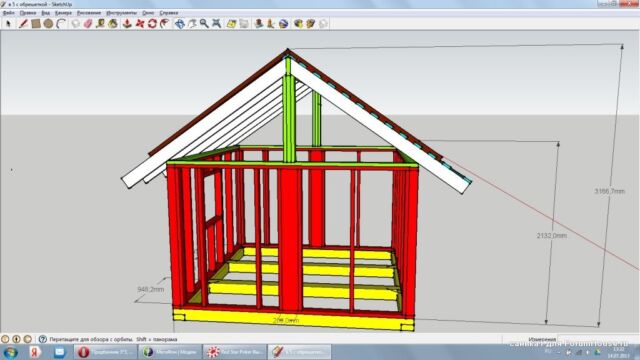This screenshot has width=640, height=360.
Task: Select the red Move arrows tool
Action: tap(140, 24)
